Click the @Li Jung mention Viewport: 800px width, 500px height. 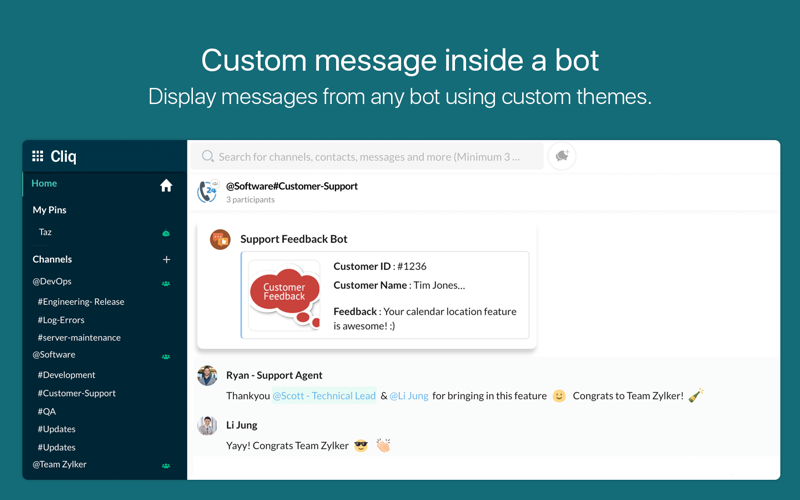[409, 396]
